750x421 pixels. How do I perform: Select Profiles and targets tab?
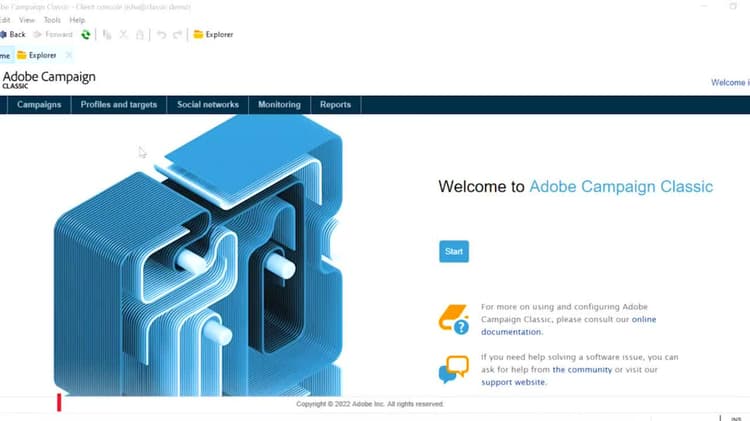point(119,105)
